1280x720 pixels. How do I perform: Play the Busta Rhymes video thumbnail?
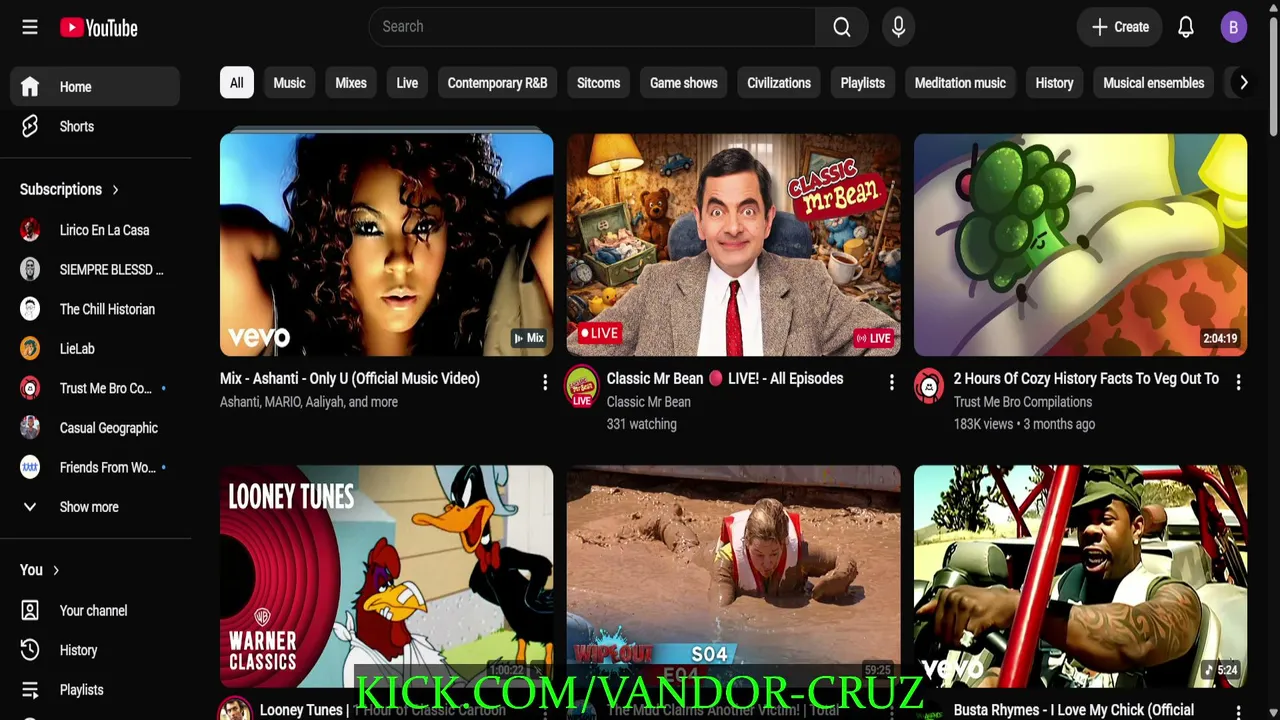click(1080, 575)
